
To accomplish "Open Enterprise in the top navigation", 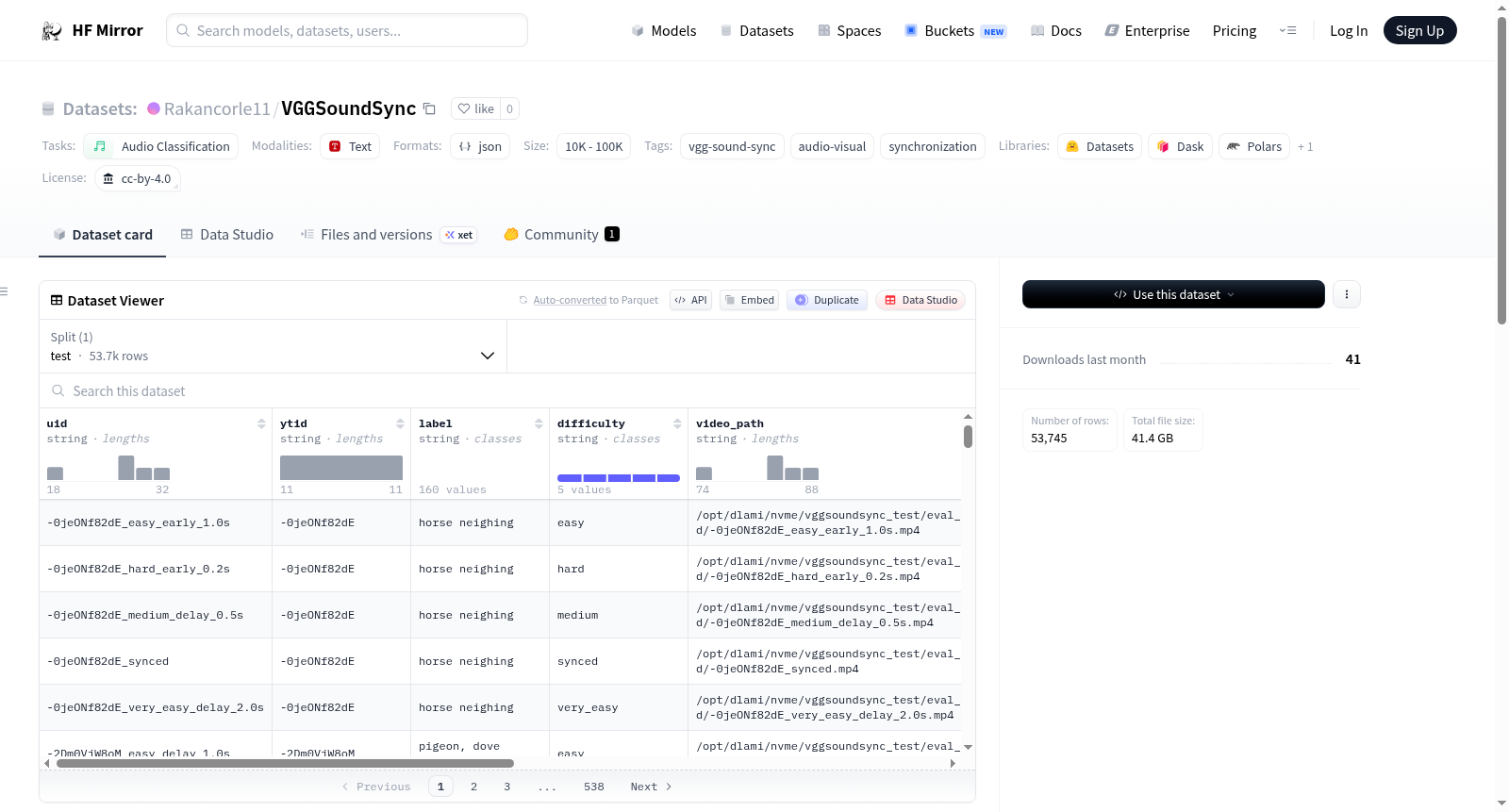I will tap(1148, 31).
